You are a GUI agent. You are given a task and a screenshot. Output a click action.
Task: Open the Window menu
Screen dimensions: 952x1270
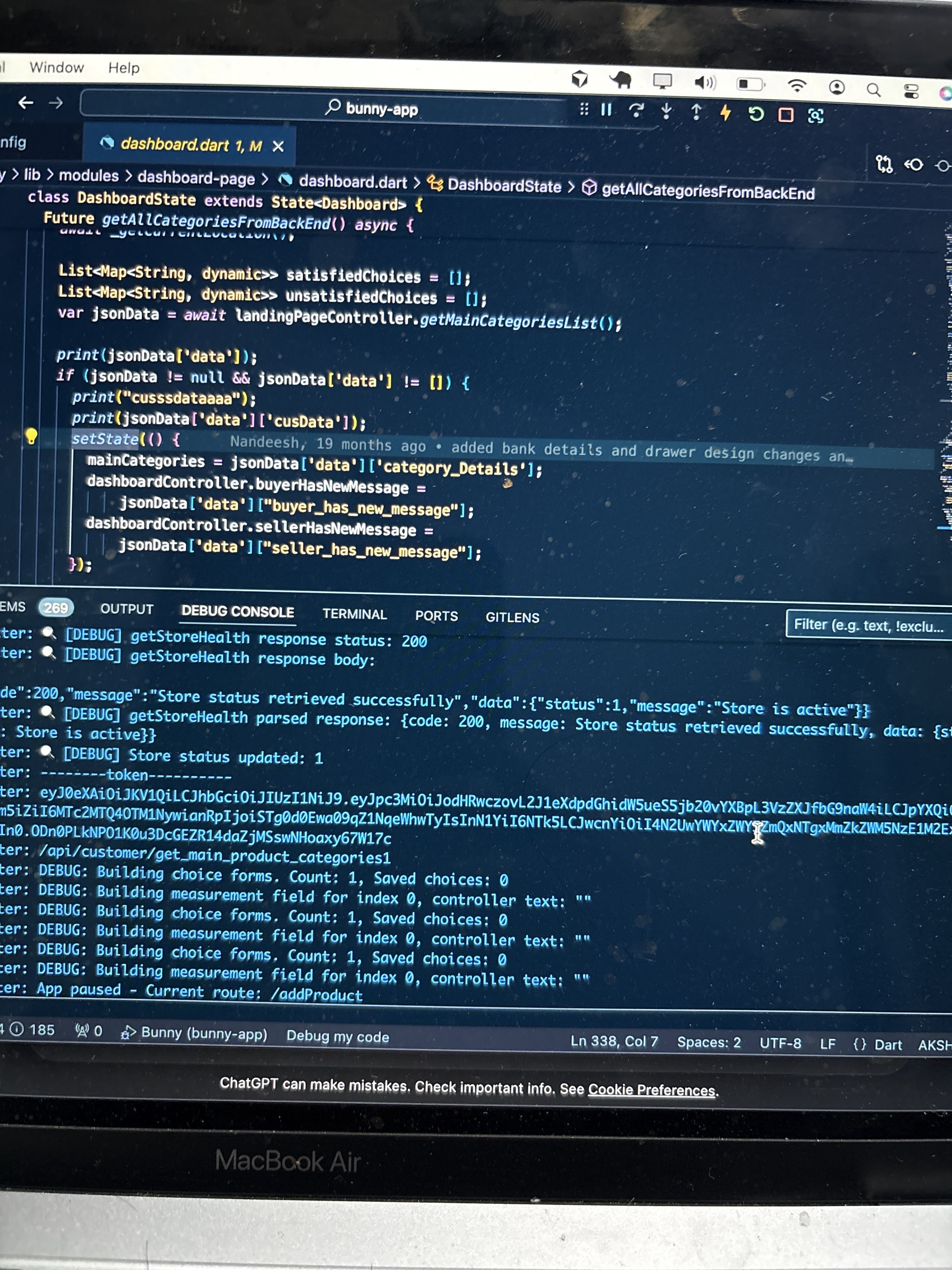(x=57, y=67)
